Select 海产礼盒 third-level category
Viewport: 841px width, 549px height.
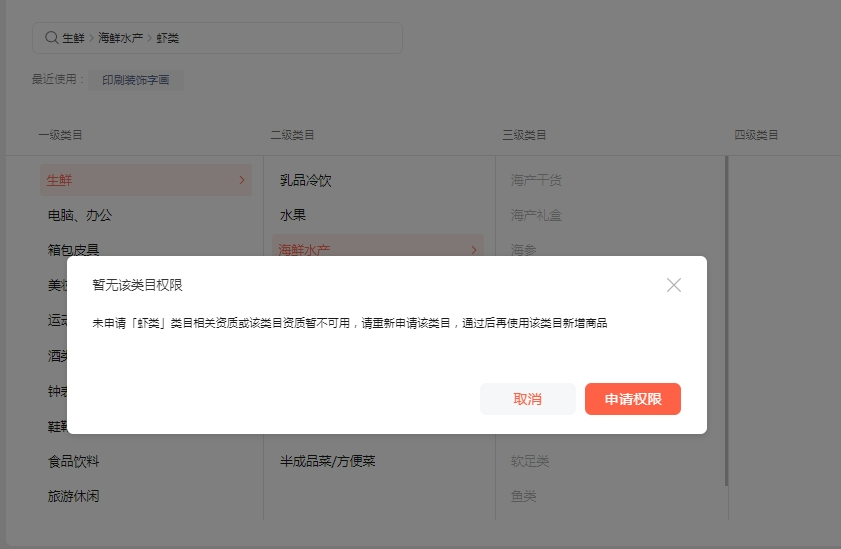pyautogui.click(x=536, y=215)
